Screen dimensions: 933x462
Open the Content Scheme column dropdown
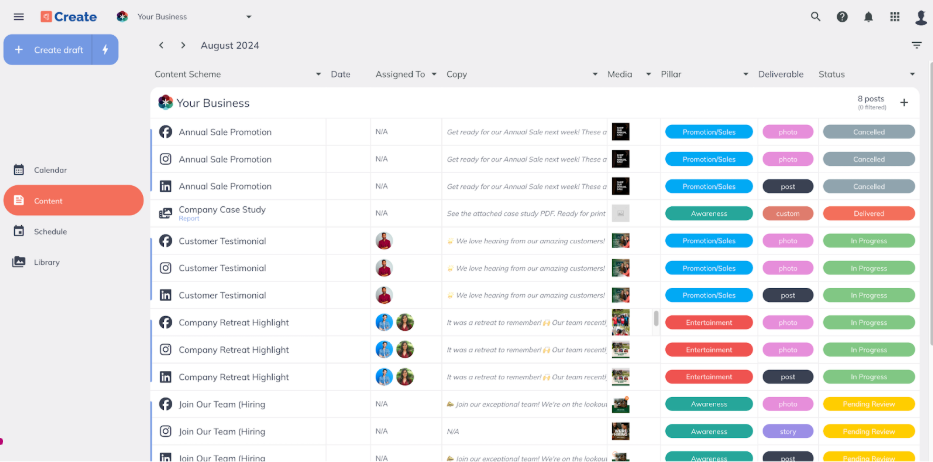point(318,74)
